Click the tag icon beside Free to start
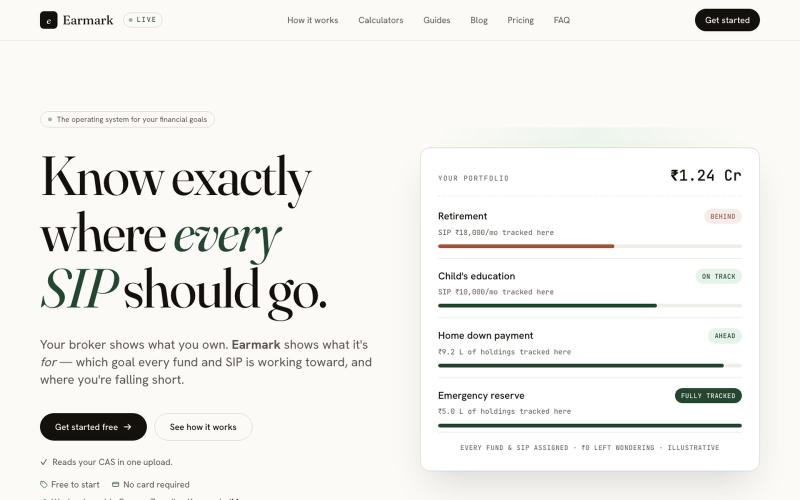Screen dimensions: 800x500 tap(44, 485)
